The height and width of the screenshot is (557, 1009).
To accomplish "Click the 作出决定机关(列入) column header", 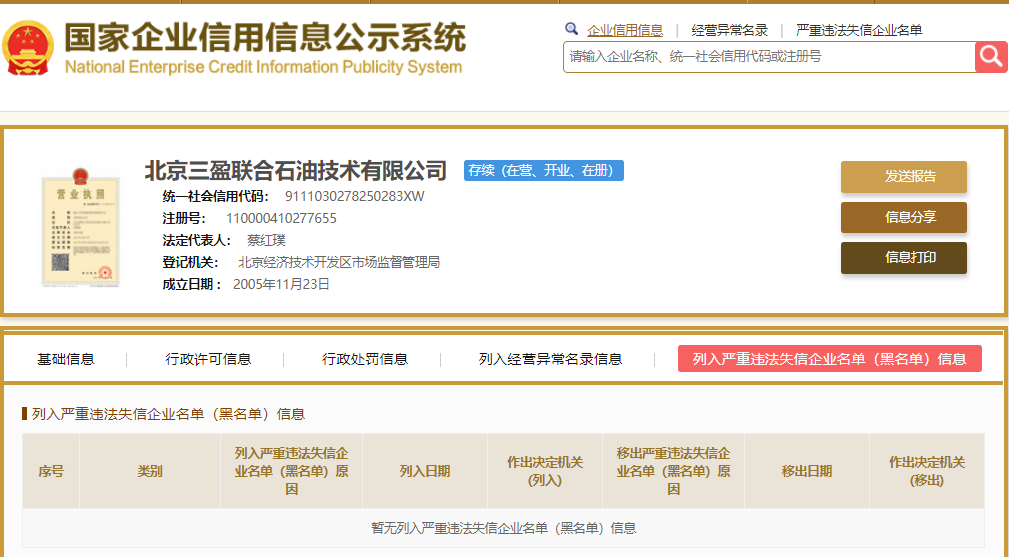I will [x=545, y=471].
